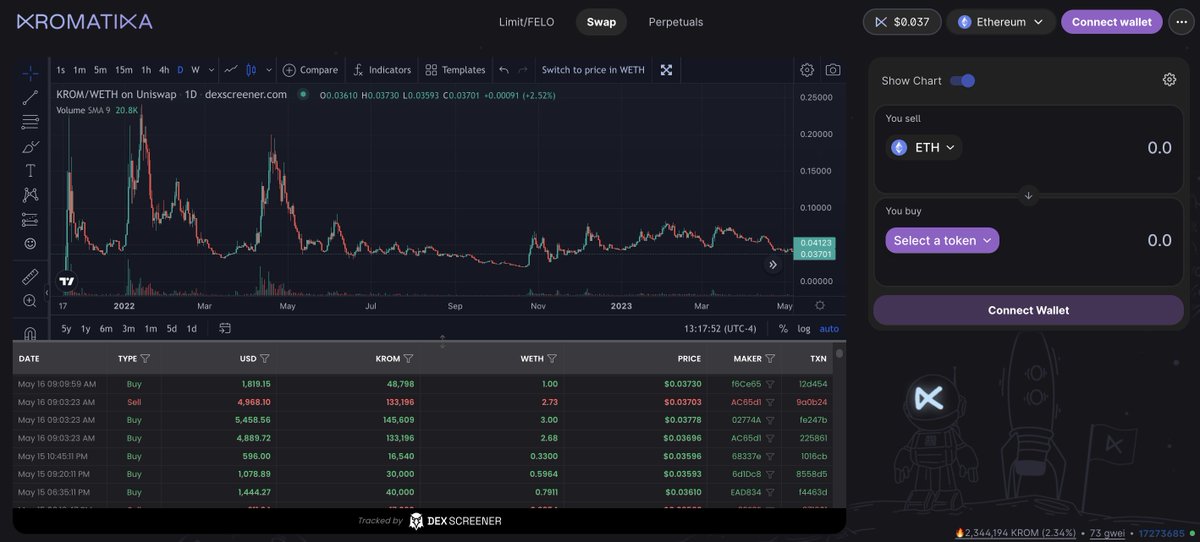Select the crosshair cursor tool
Image resolution: width=1200 pixels, height=542 pixels.
(x=30, y=72)
